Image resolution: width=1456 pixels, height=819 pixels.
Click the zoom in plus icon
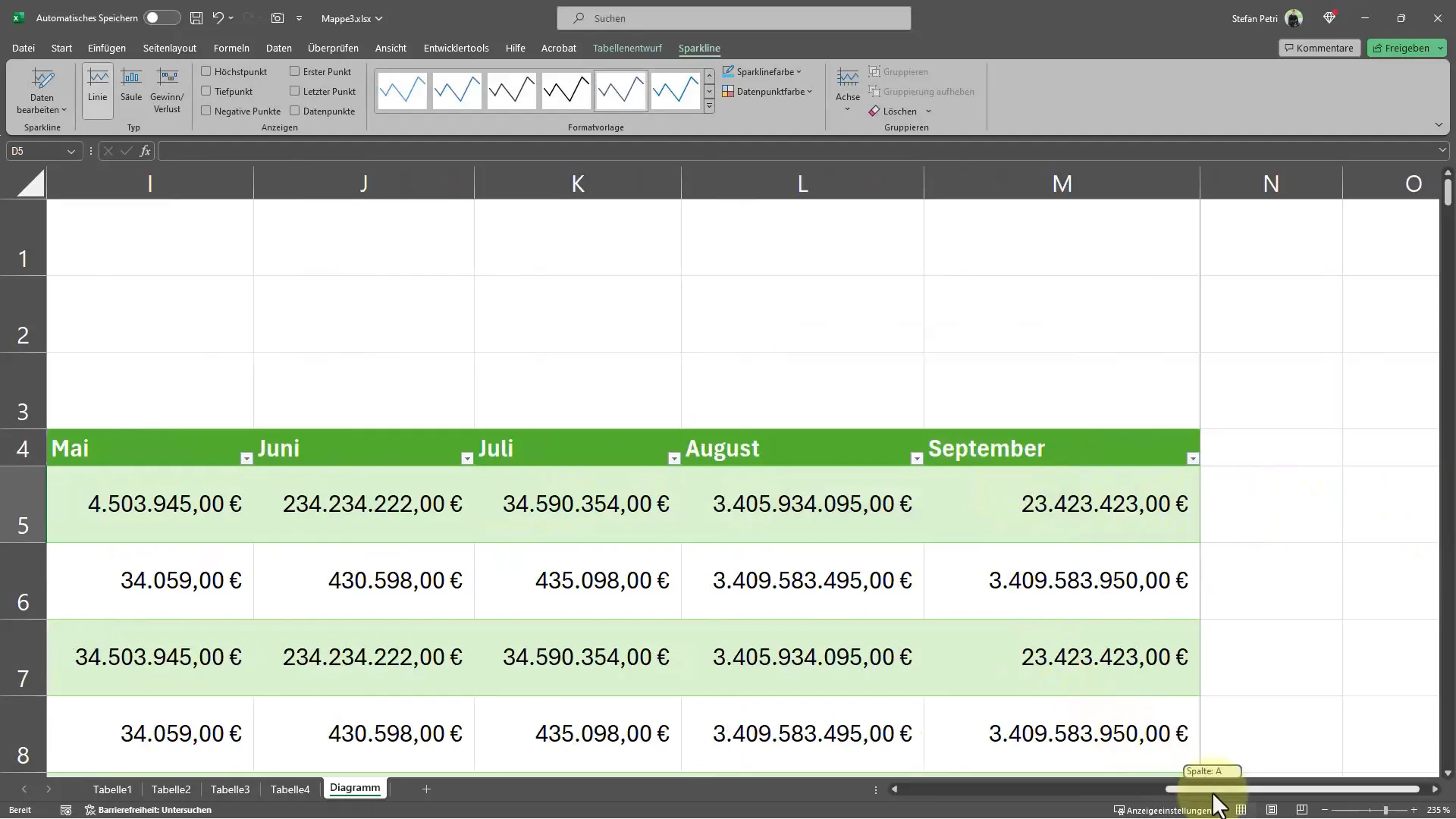click(x=1414, y=810)
